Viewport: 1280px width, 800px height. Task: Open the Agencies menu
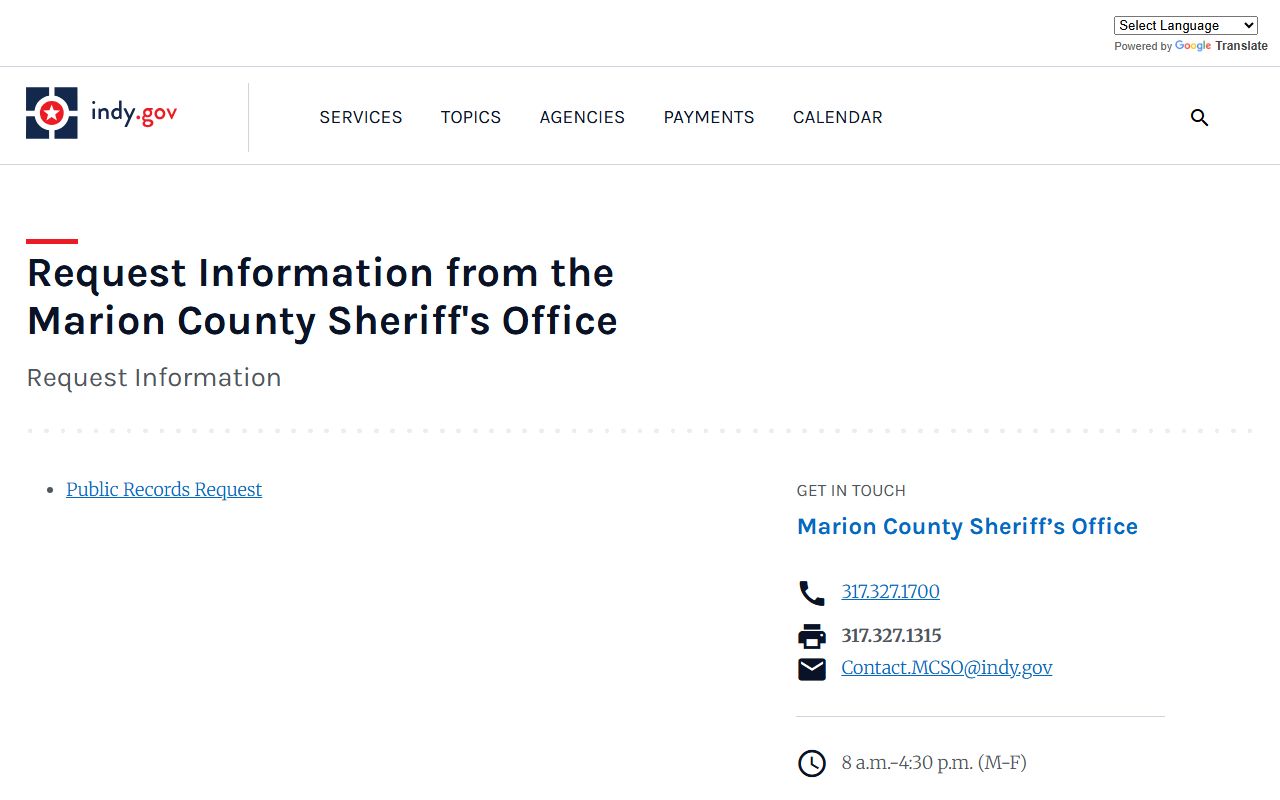point(582,117)
